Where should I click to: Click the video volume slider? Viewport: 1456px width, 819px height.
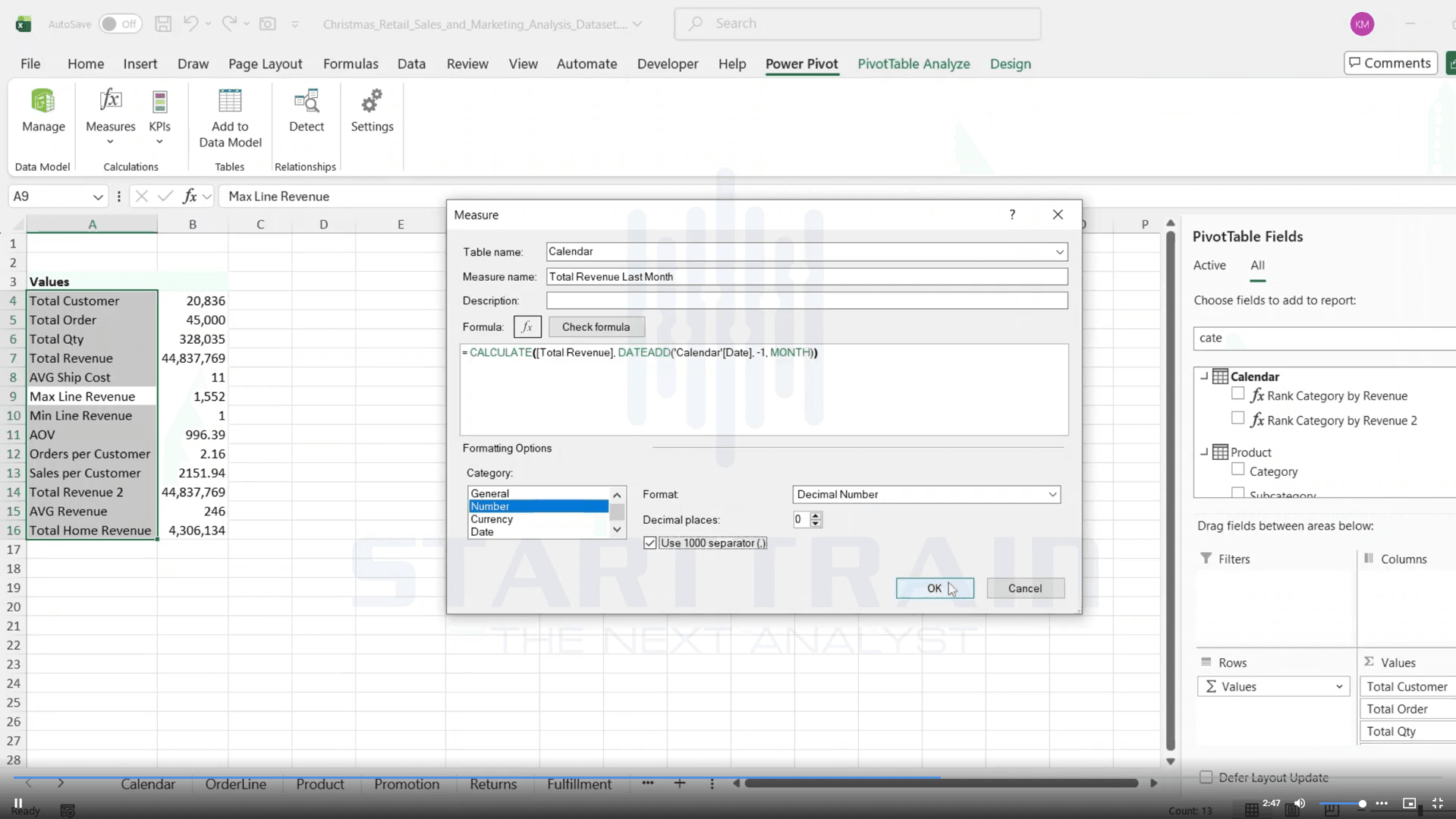(1341, 803)
